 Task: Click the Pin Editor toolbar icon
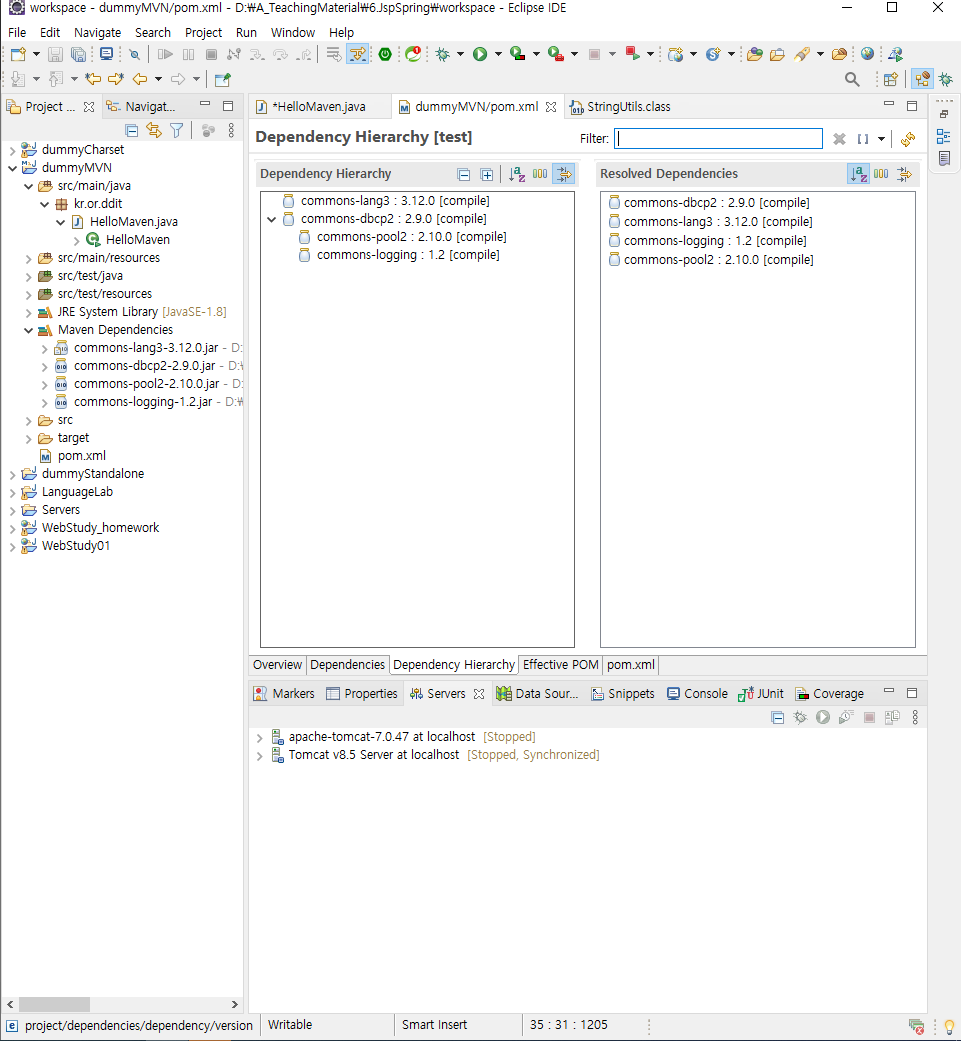[222, 80]
